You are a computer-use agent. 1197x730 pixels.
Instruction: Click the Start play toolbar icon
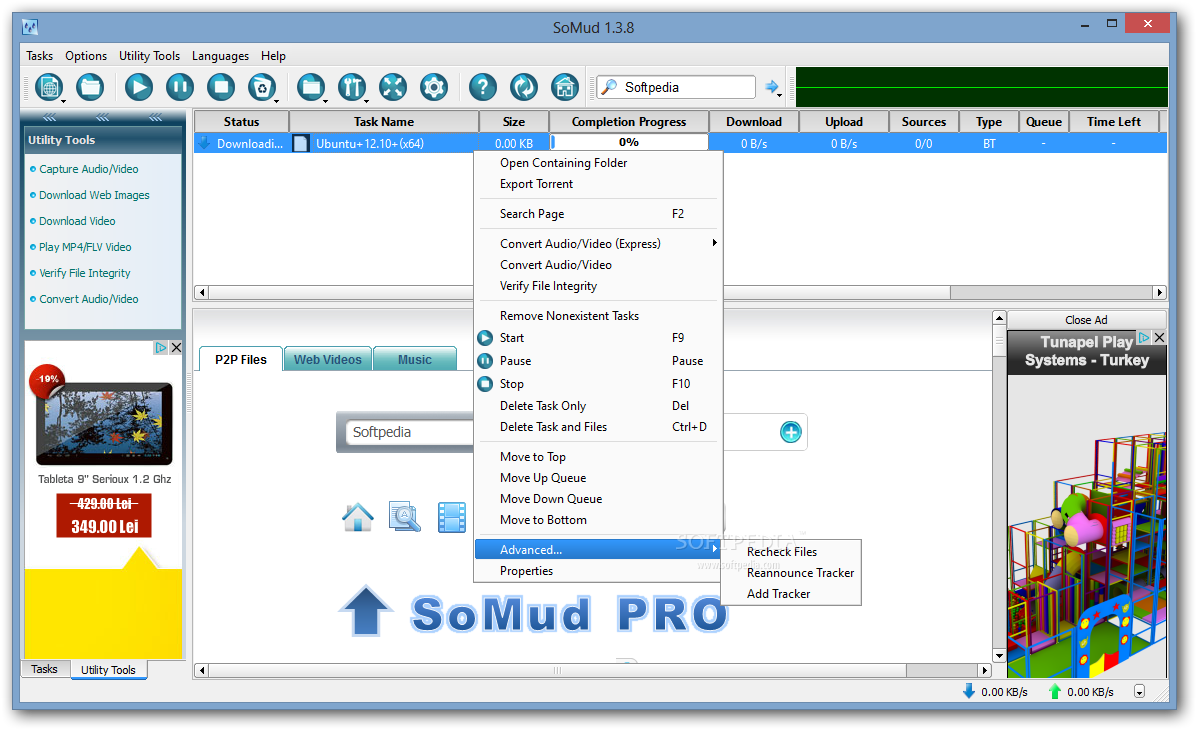[138, 87]
